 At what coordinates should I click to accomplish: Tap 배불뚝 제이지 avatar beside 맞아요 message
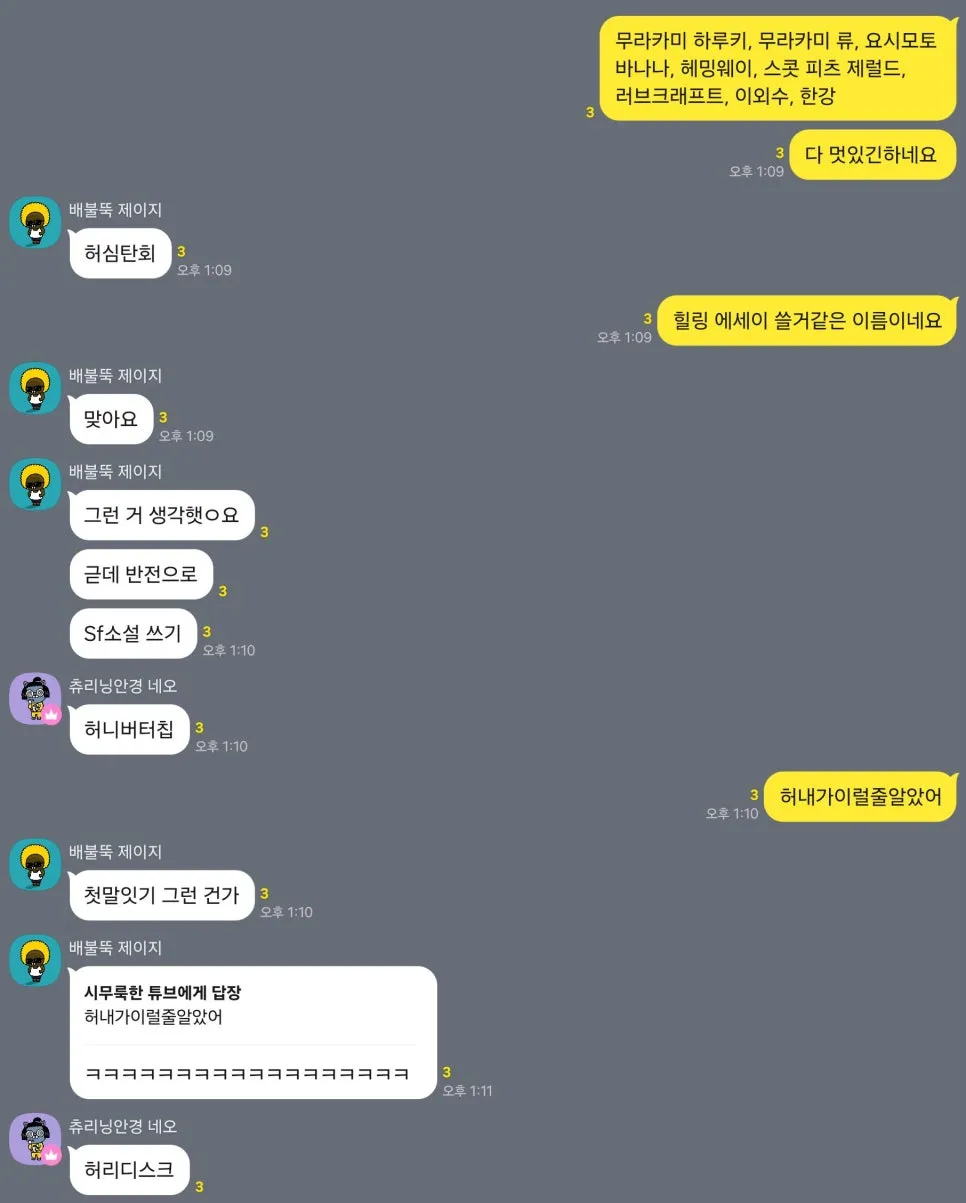(x=35, y=388)
